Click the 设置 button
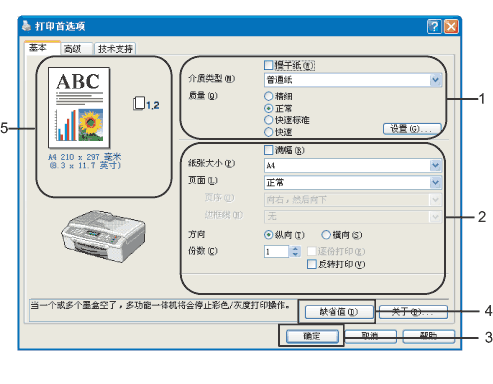Viewport: 493px width, 384px height. [x=412, y=129]
